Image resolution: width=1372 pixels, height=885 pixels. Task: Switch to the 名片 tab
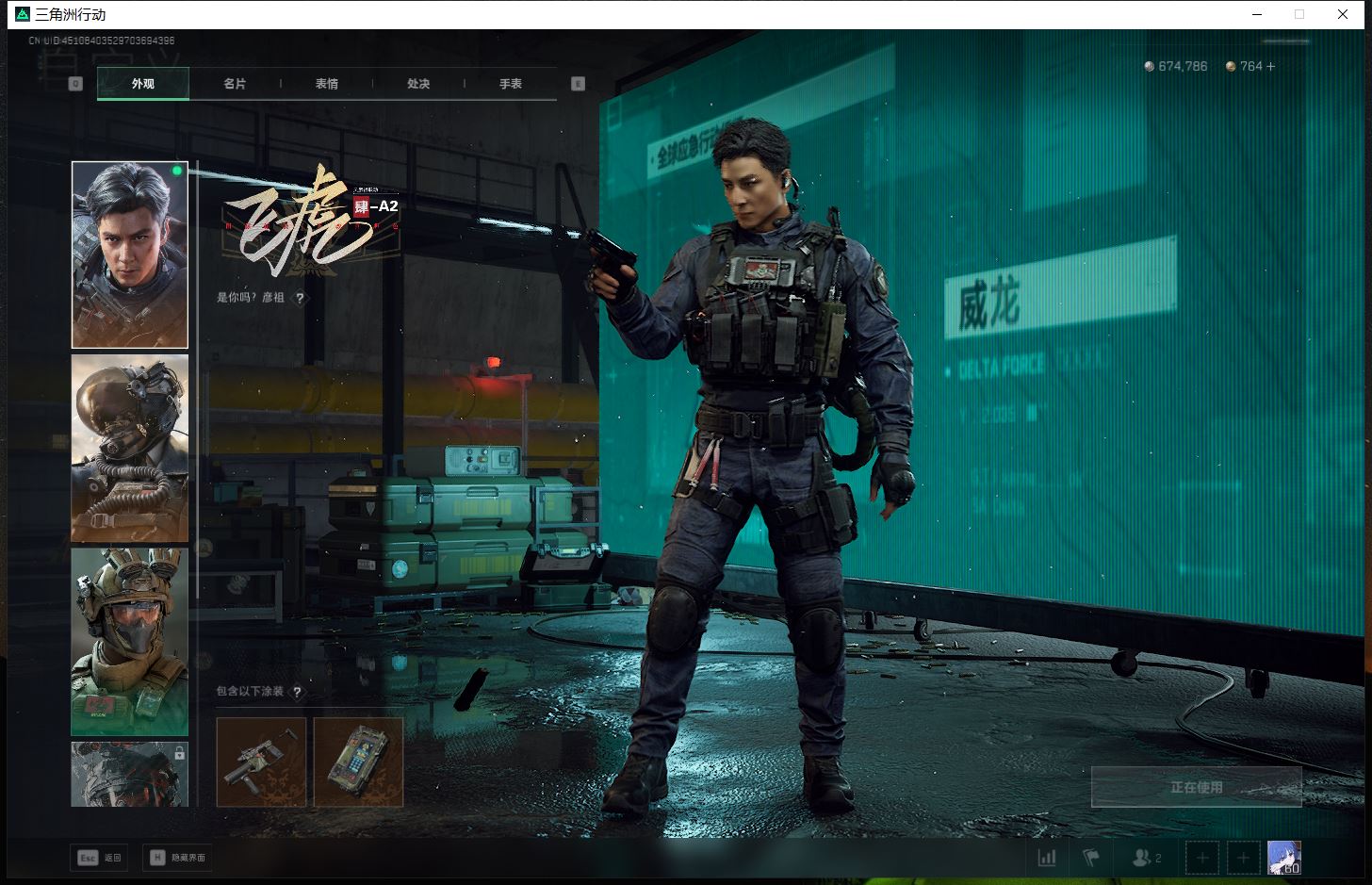pyautogui.click(x=235, y=84)
